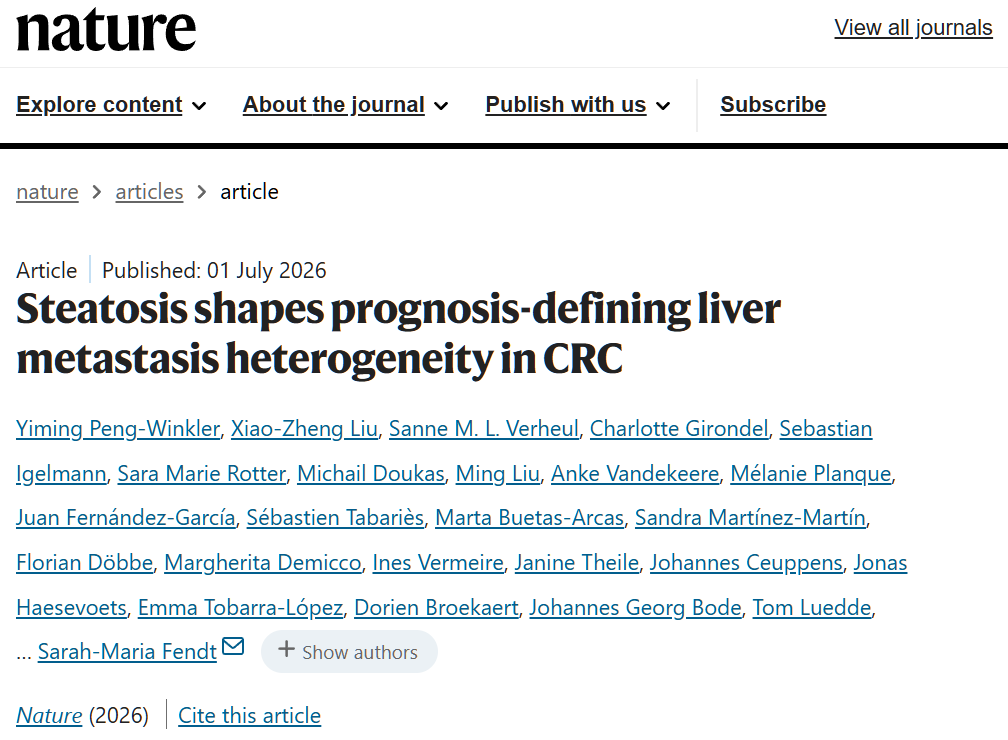
Task: Expand the Explore content dropdown
Action: (111, 105)
